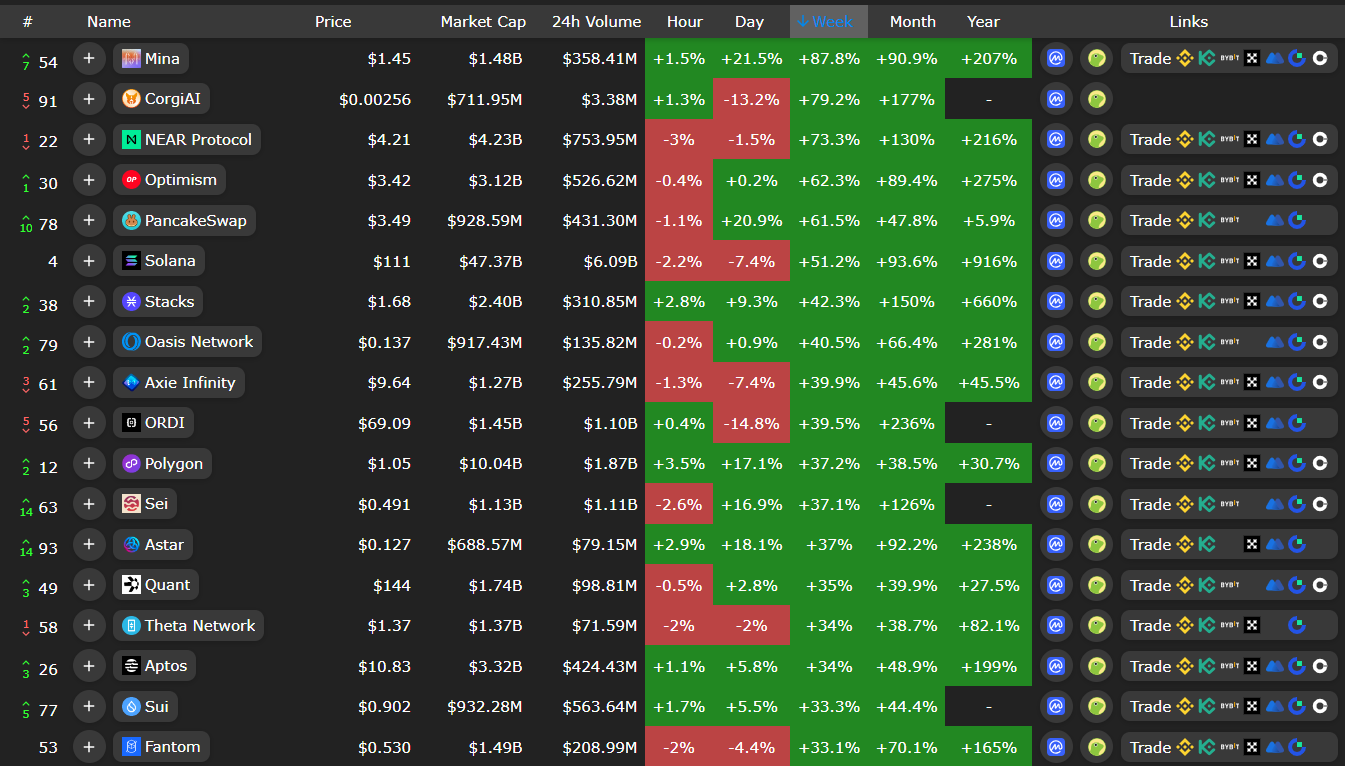
Task: Sort the table by the Week column
Action: pos(829,21)
